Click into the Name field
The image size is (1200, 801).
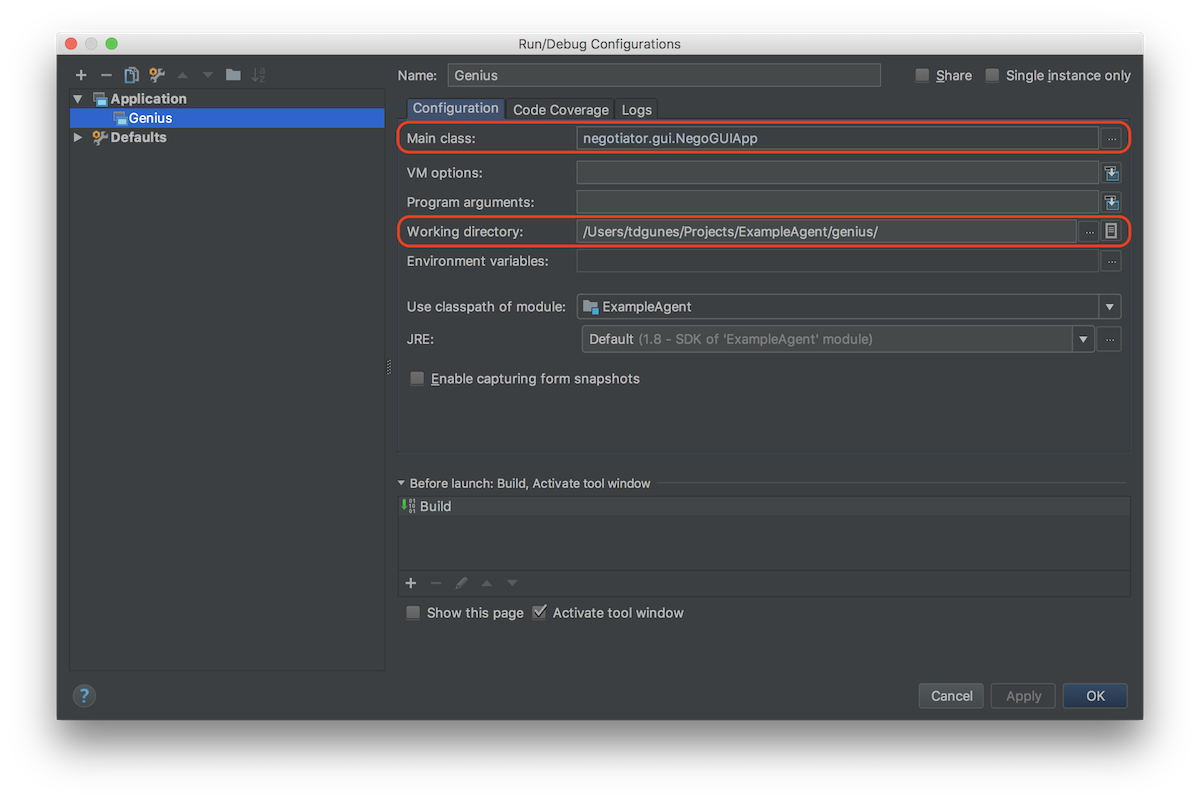(663, 75)
